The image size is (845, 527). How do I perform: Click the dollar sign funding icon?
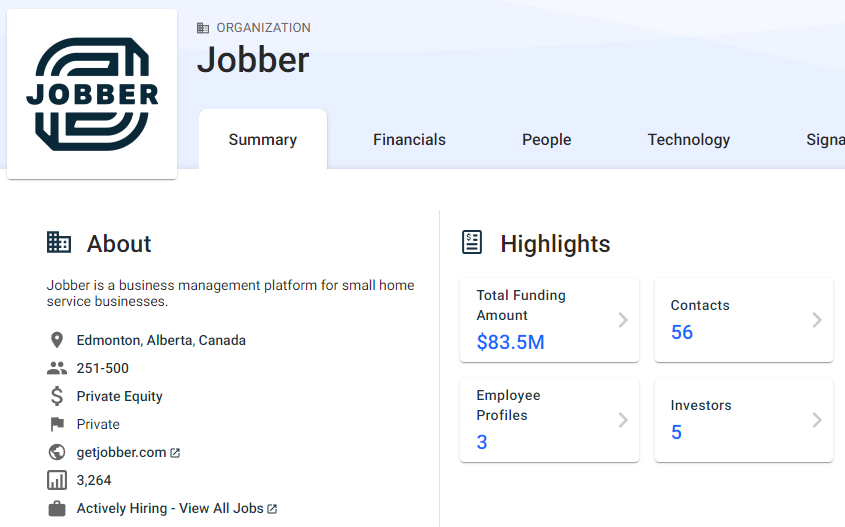coord(57,396)
